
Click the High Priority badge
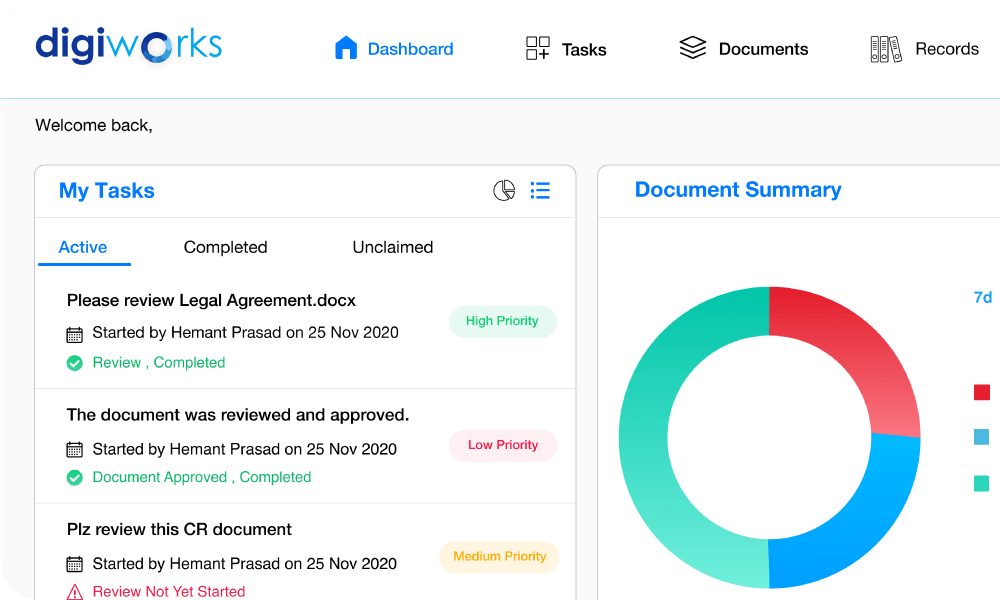tap(503, 321)
